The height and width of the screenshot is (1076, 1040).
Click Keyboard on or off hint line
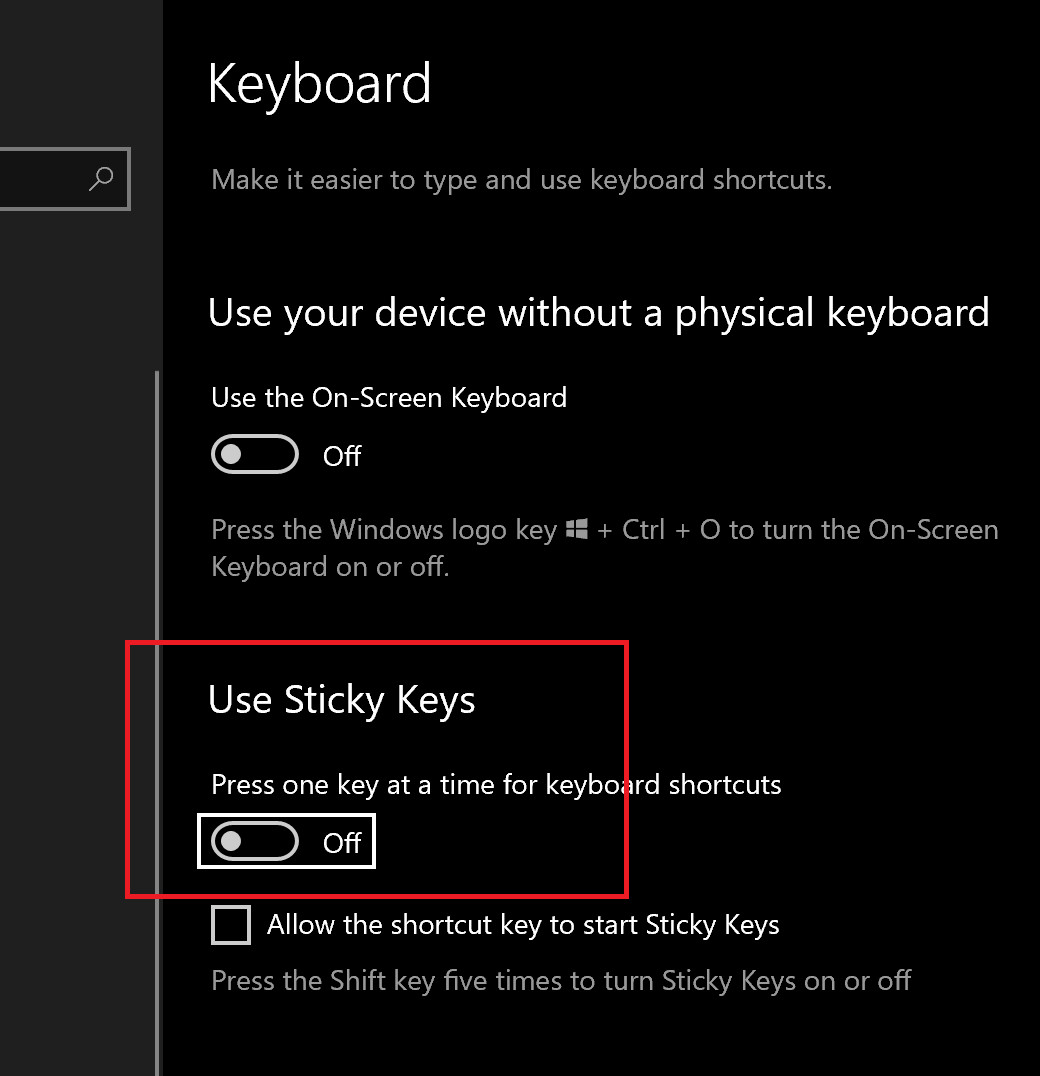click(x=330, y=567)
